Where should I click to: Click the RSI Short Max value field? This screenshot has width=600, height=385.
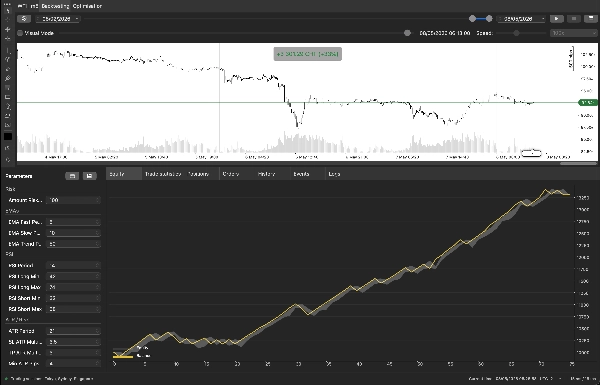(73, 309)
